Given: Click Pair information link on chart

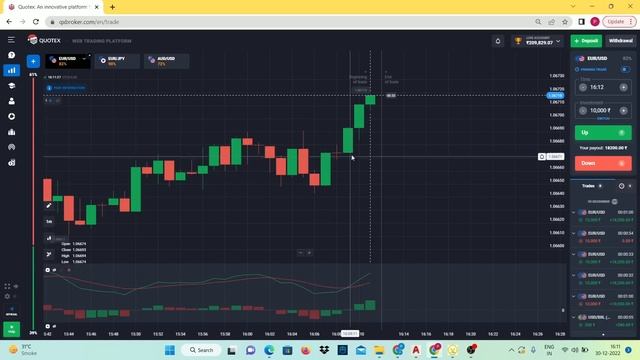Looking at the screenshot, I should [66, 88].
